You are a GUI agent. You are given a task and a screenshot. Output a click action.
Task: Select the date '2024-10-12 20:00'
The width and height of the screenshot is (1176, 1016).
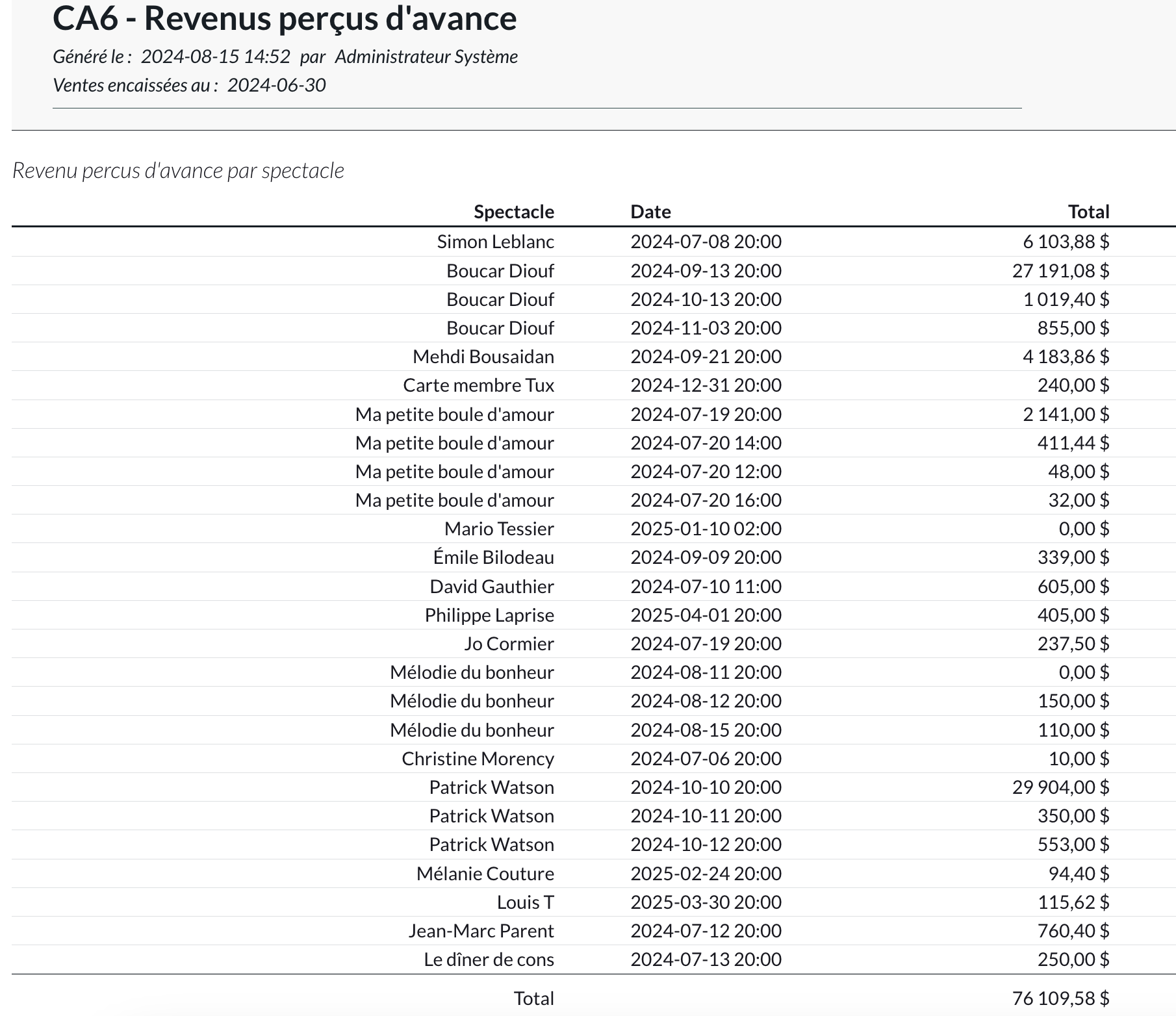[x=706, y=845]
